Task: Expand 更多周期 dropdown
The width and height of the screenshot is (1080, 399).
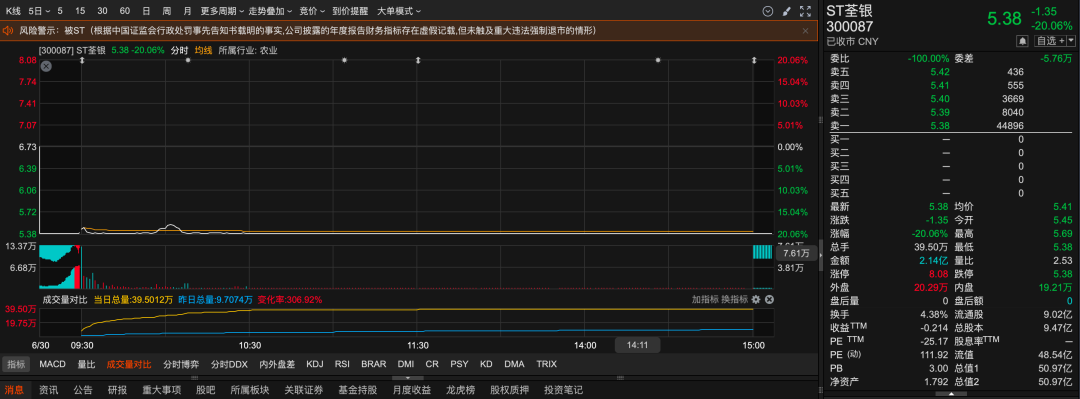Action: (x=221, y=11)
